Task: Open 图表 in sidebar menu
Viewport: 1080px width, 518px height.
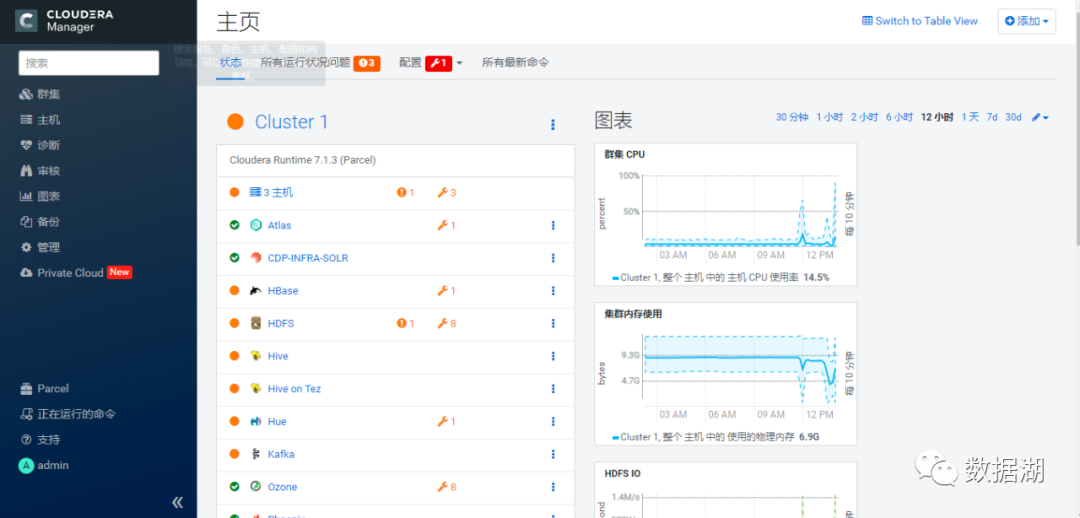Action: [40, 196]
